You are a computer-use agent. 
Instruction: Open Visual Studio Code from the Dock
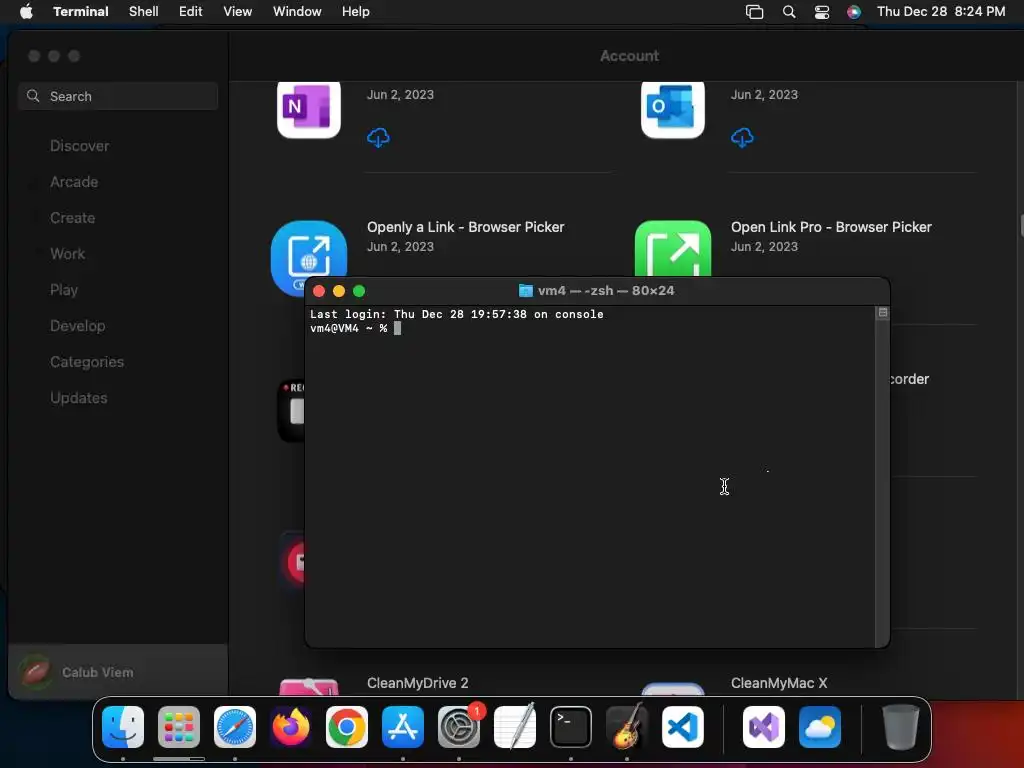[x=683, y=727]
